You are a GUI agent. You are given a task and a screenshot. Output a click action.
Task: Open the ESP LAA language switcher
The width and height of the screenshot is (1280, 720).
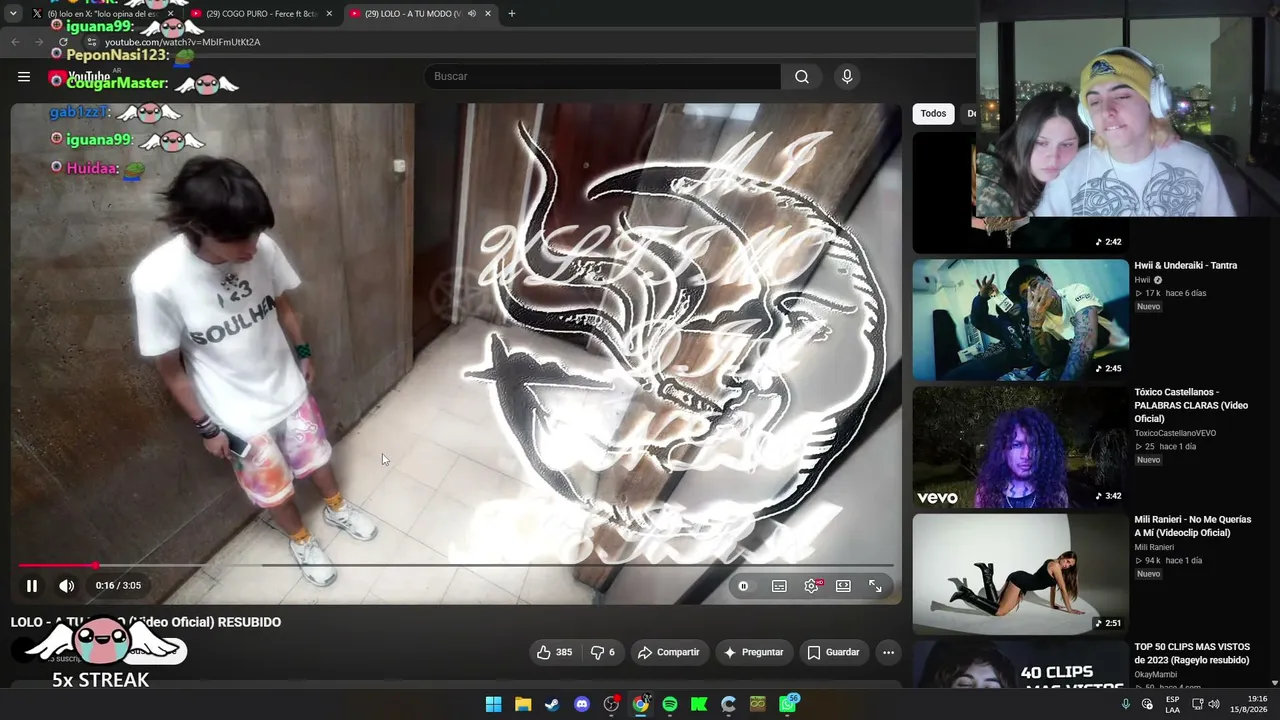(1172, 704)
